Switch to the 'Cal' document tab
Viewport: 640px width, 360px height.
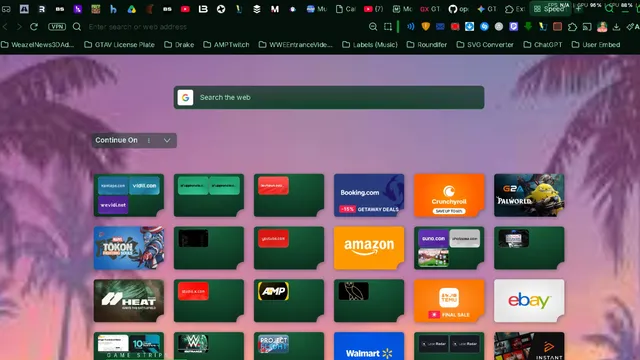click(345, 9)
